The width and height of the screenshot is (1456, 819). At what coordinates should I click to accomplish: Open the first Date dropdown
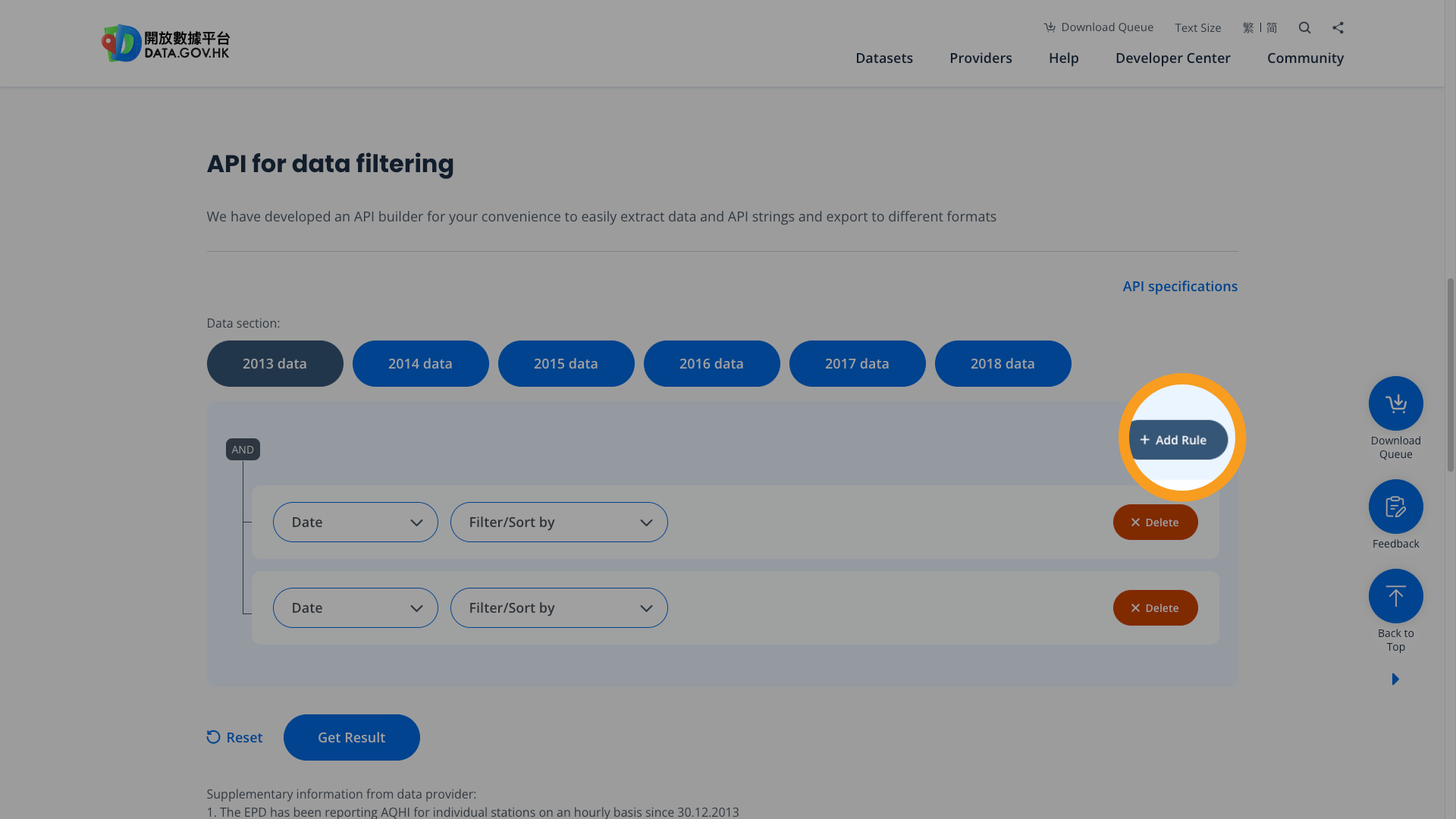click(355, 522)
